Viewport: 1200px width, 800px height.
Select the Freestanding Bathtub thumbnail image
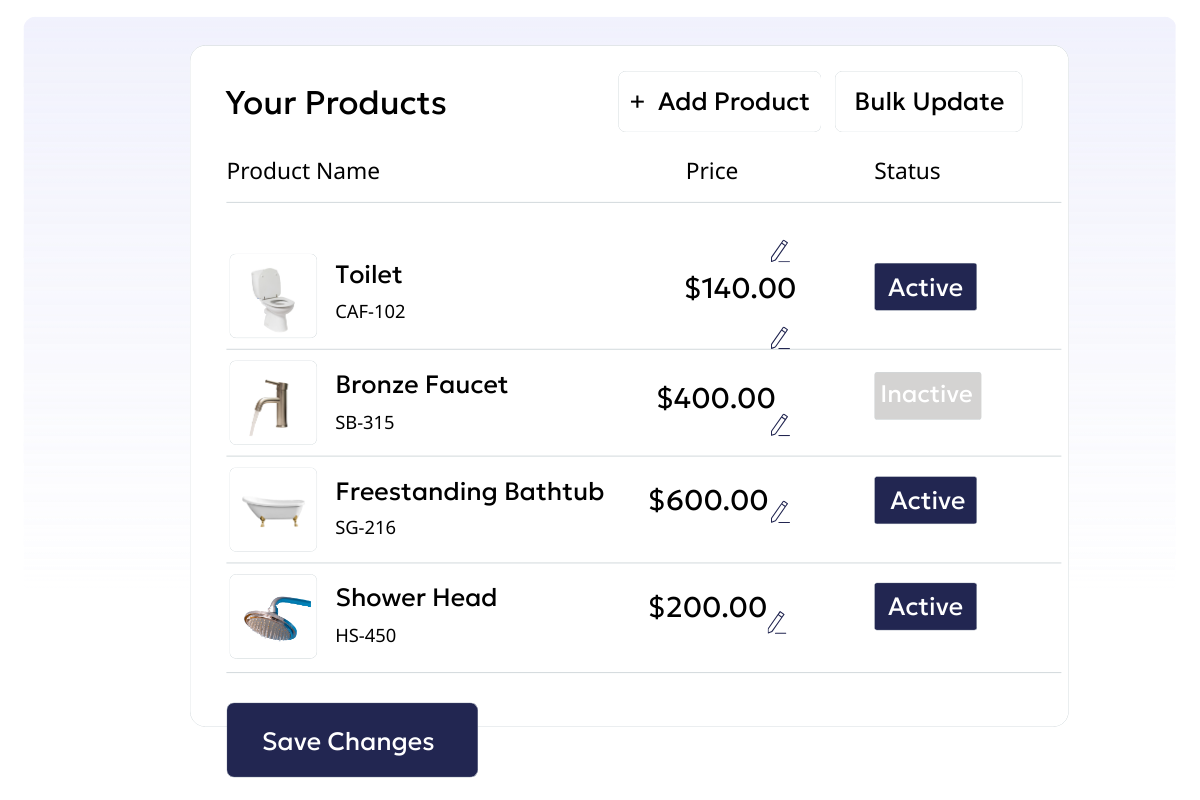(x=273, y=509)
